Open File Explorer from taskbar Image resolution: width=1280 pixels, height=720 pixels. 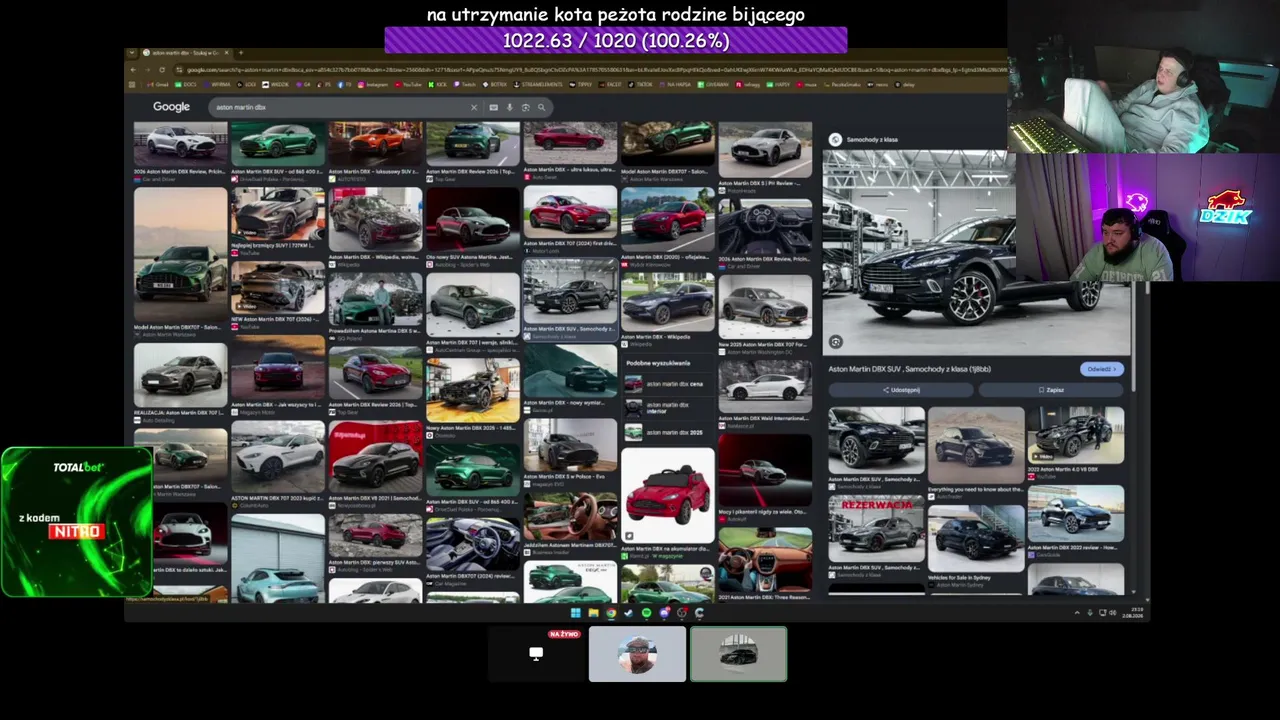(x=593, y=612)
